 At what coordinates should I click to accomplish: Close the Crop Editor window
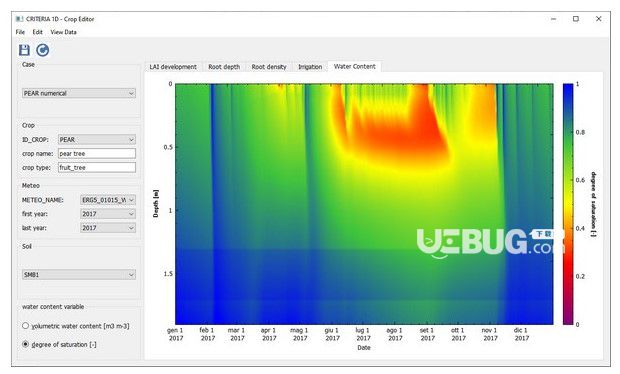click(x=599, y=19)
